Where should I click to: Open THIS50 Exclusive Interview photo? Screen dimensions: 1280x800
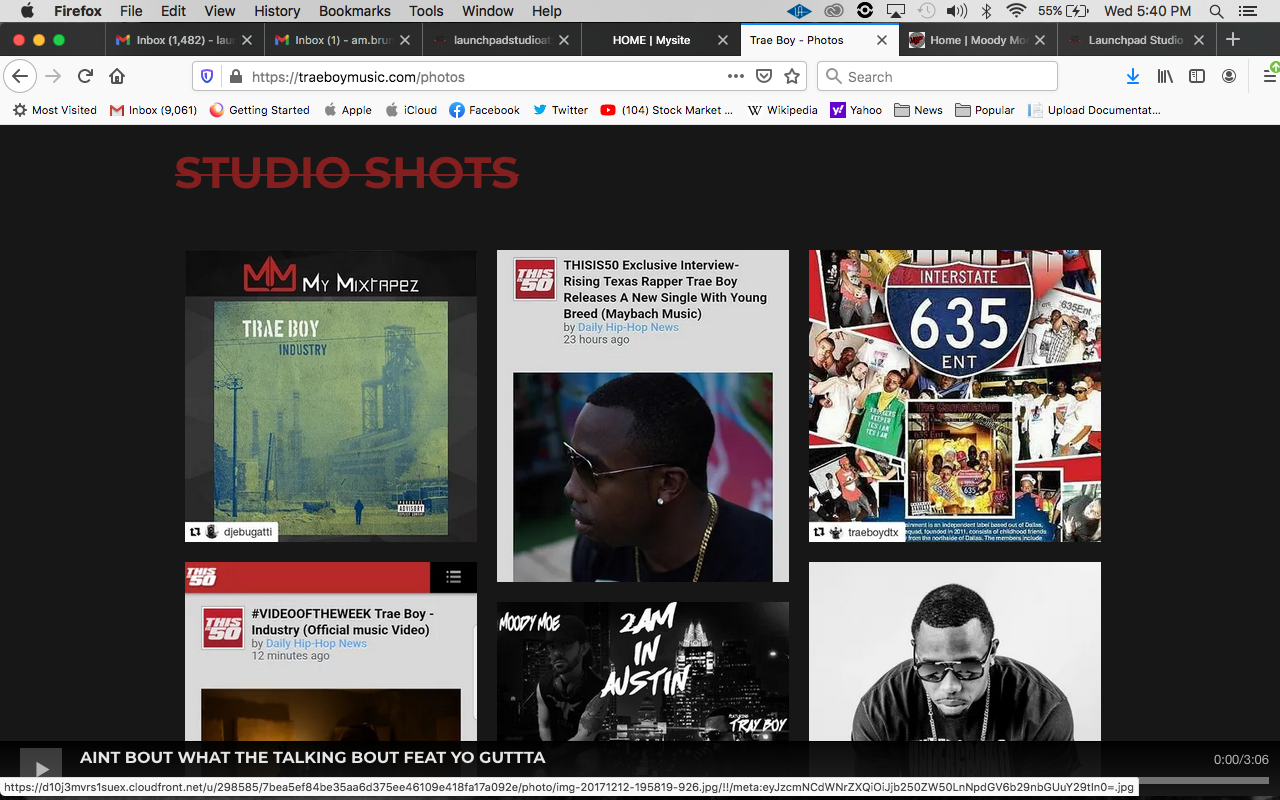pyautogui.click(x=643, y=416)
